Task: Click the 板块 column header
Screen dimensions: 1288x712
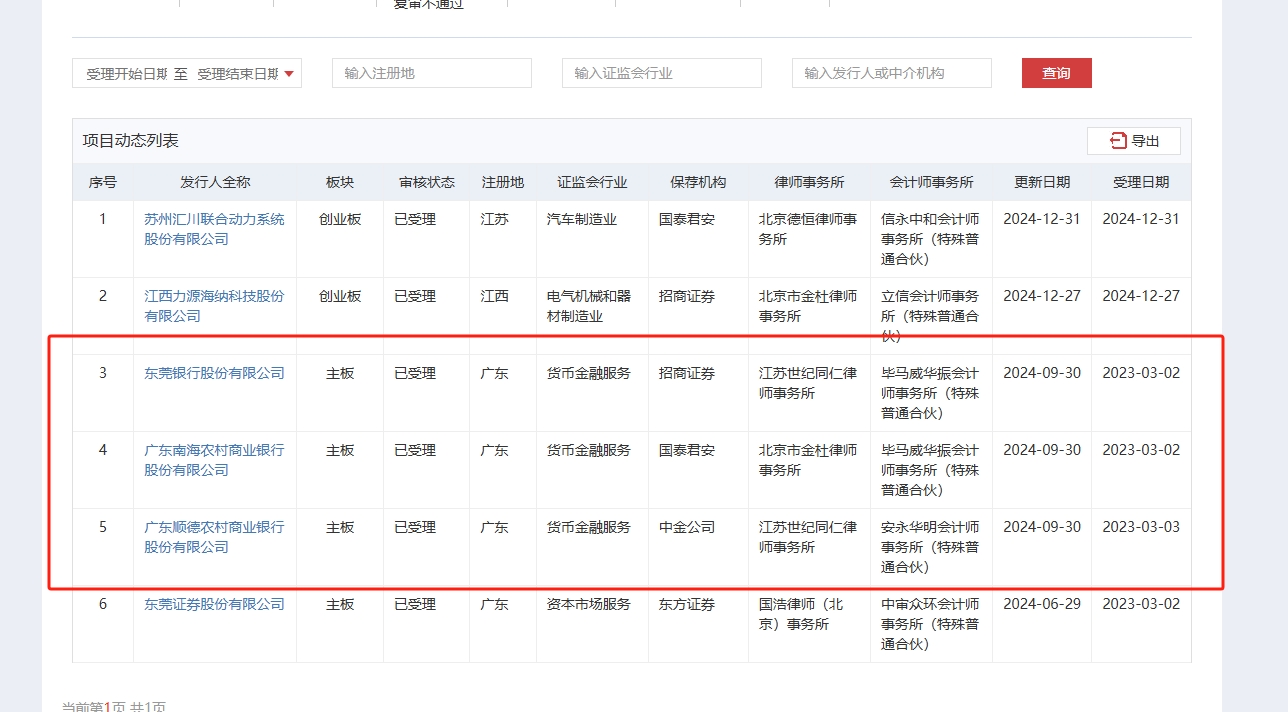Action: pyautogui.click(x=340, y=182)
